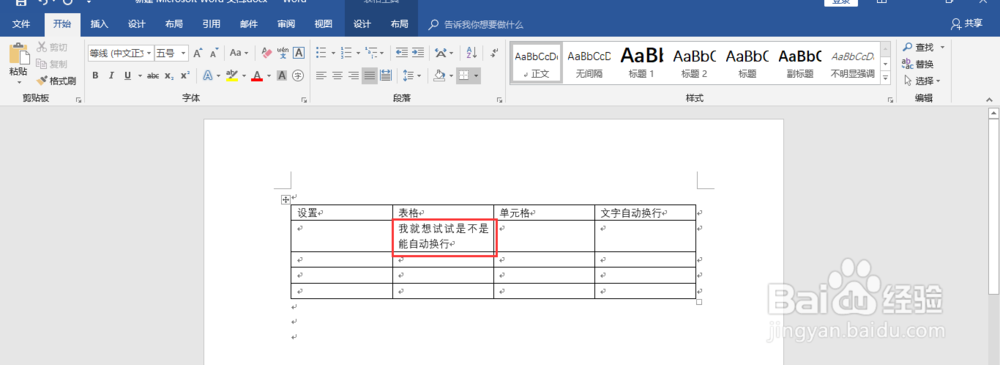The image size is (1000, 365).
Task: Open the Asian layout (A with arrows) dropdown
Action: coord(444,53)
